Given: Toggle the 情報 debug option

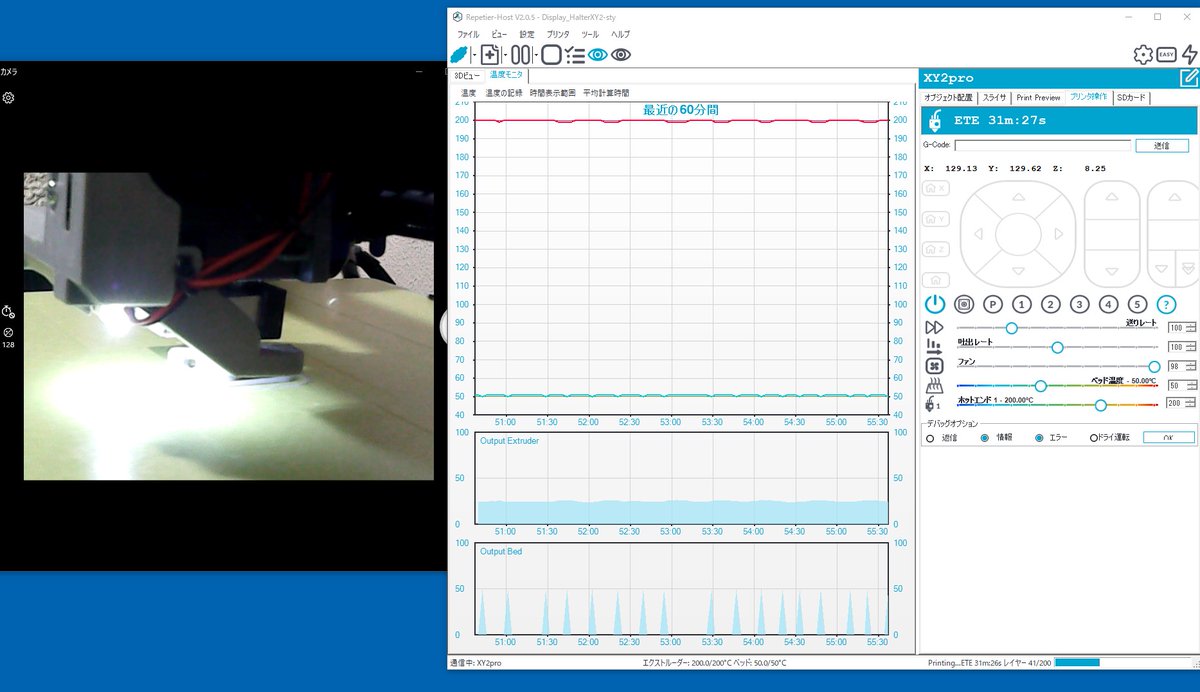Looking at the screenshot, I should (x=984, y=438).
